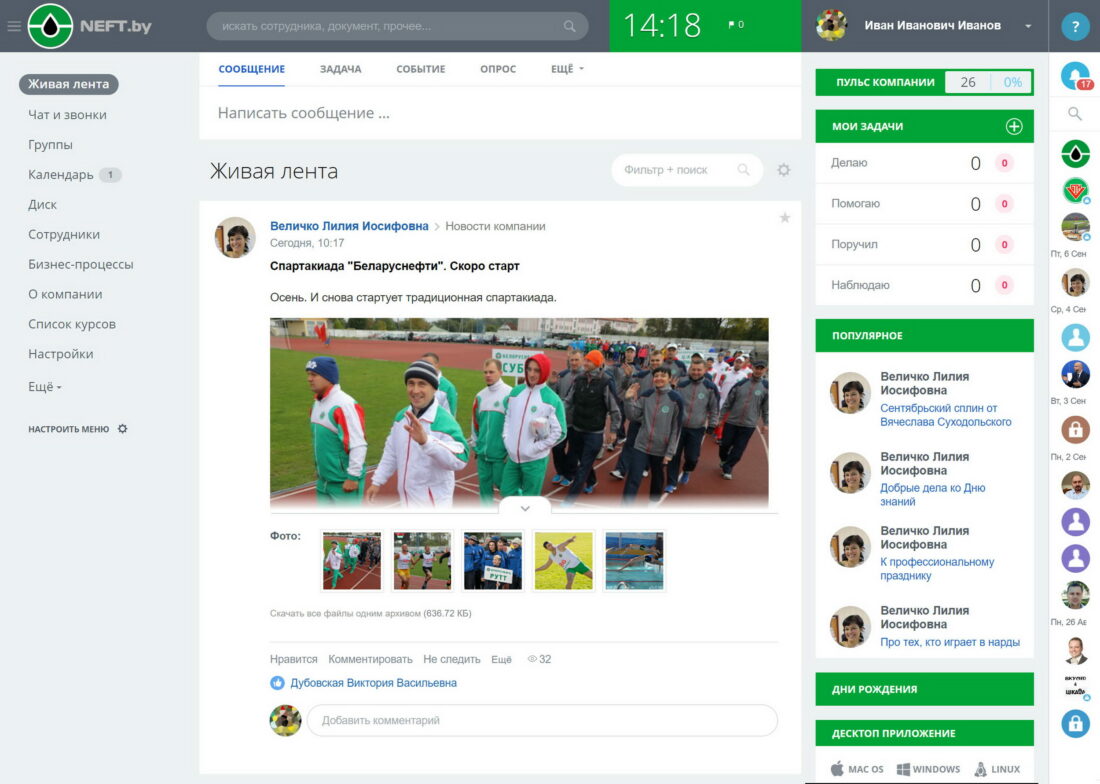
Task: Star the Spartakiada post as favorite
Action: pos(785,218)
